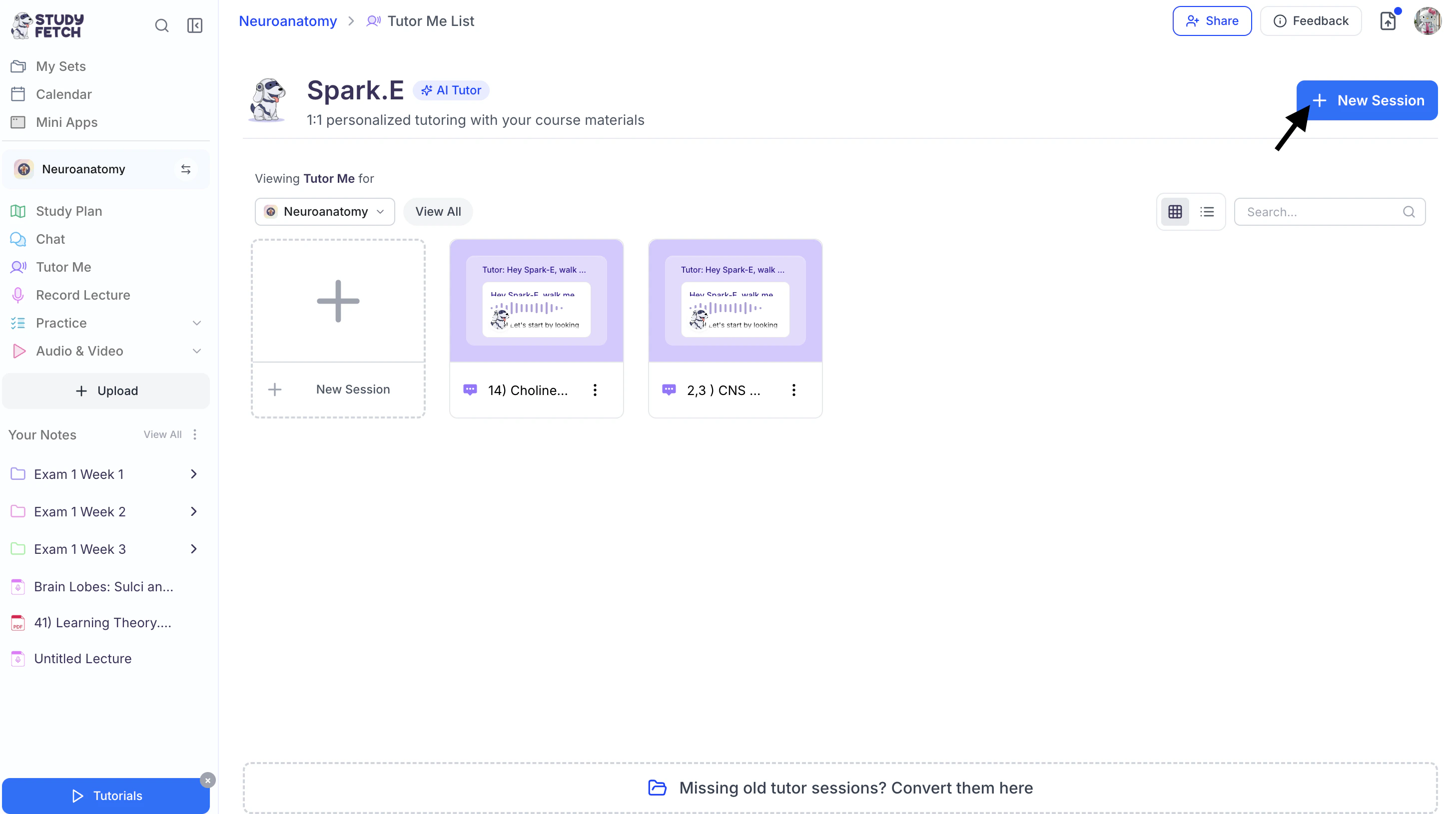The image size is (1456, 814).
Task: Open the upload notification icon top right
Action: point(1388,21)
